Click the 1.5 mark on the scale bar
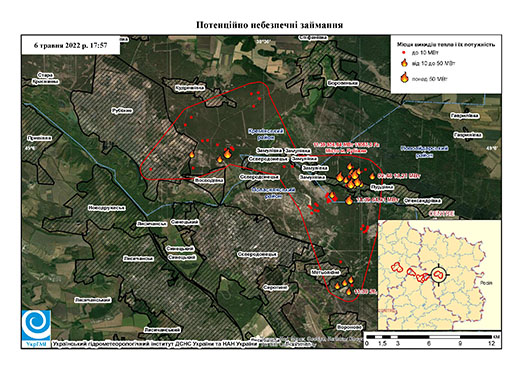Screen dimensions: 520x368 pyautogui.click(x=383, y=344)
